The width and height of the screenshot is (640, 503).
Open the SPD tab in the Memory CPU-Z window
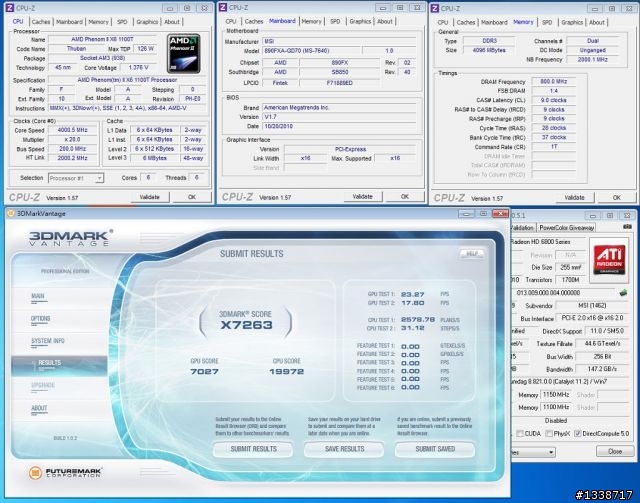[547, 22]
